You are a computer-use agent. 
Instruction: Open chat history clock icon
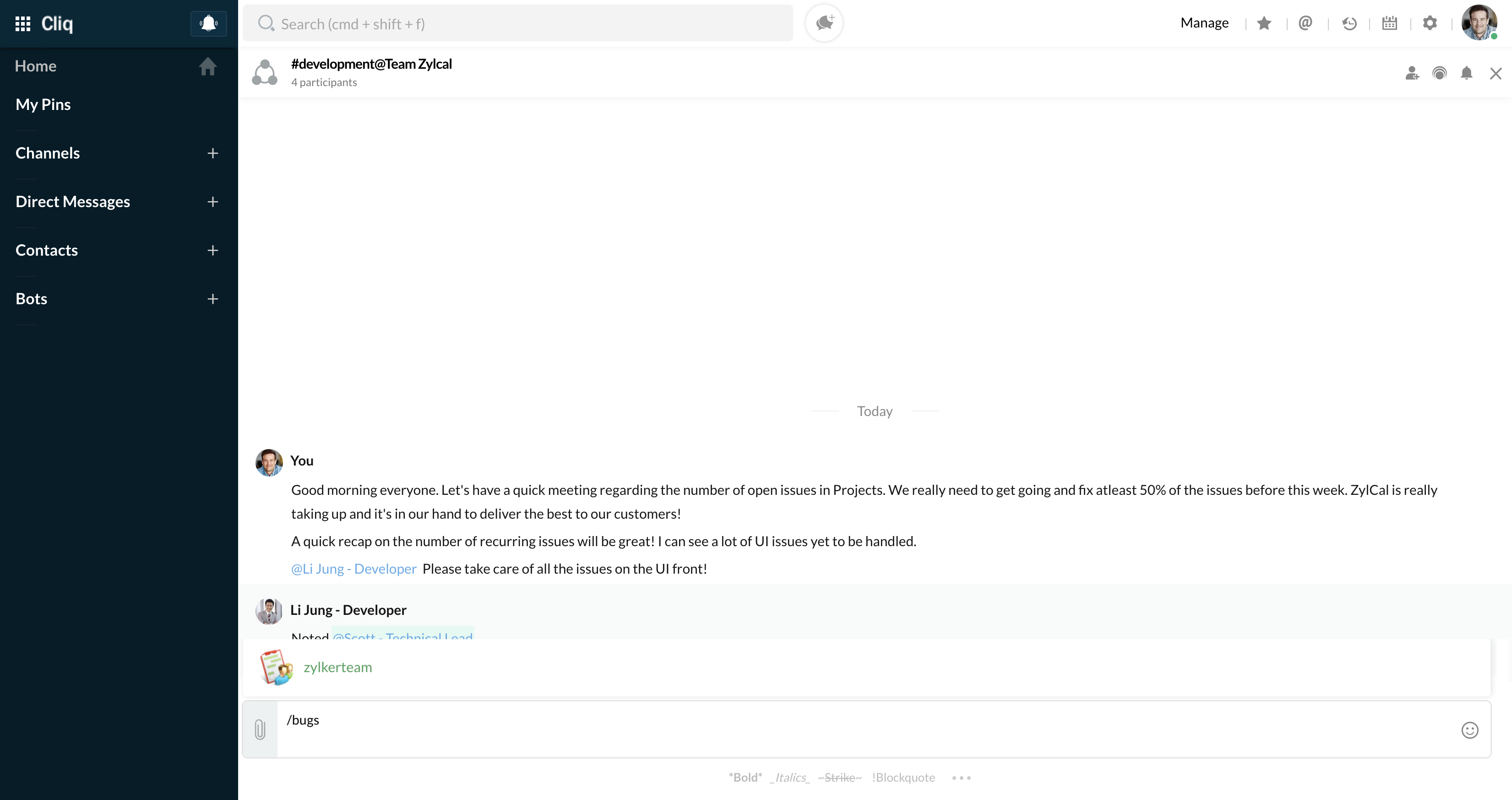(x=1349, y=23)
